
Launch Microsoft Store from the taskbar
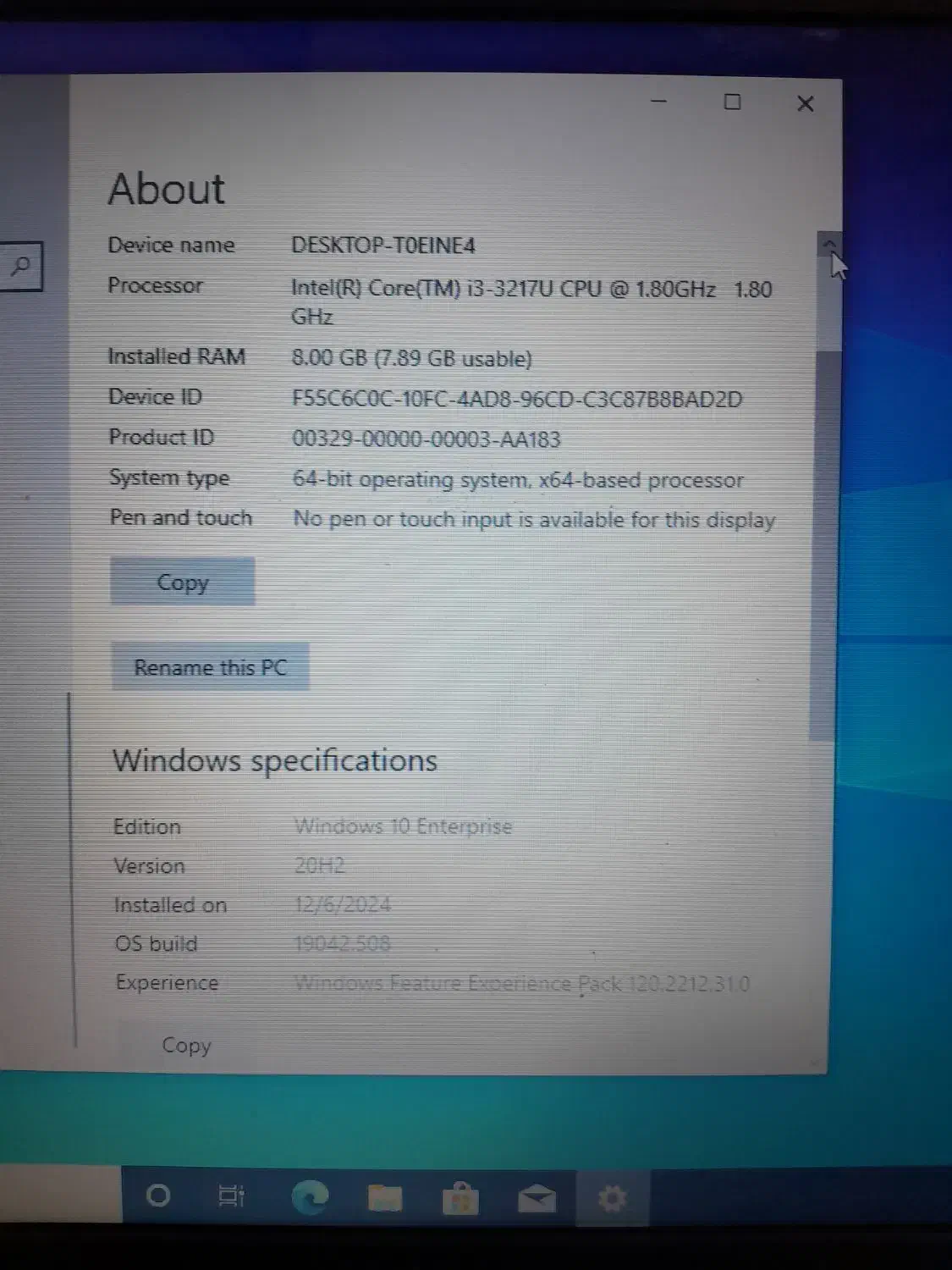[459, 1198]
